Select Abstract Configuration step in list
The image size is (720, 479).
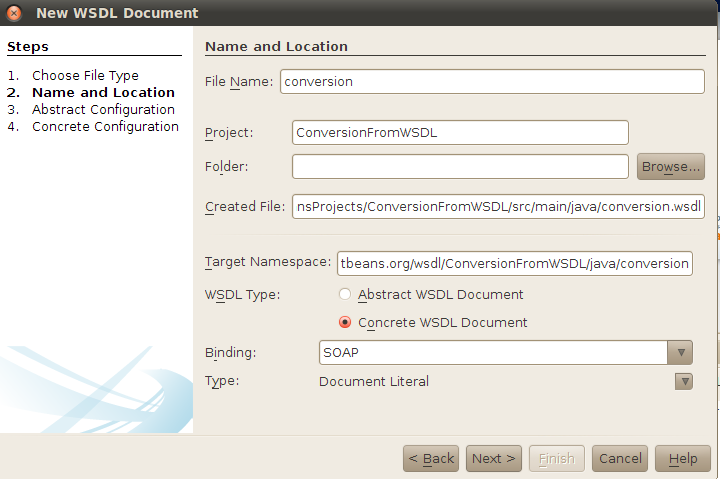tap(103, 109)
